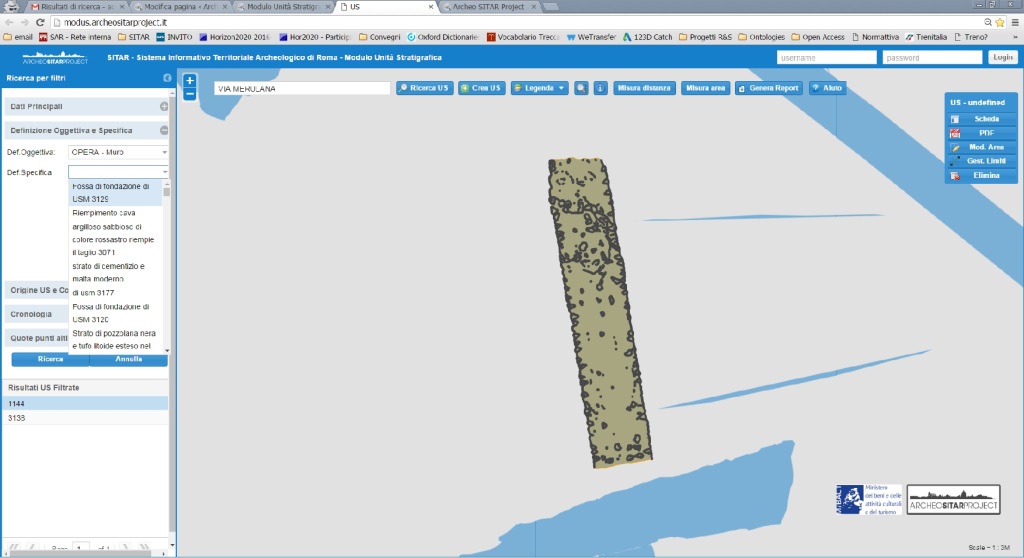Image resolution: width=1024 pixels, height=558 pixels.
Task: Switch to 'Modulo Unità Stratigrafica' tab
Action: click(x=284, y=7)
